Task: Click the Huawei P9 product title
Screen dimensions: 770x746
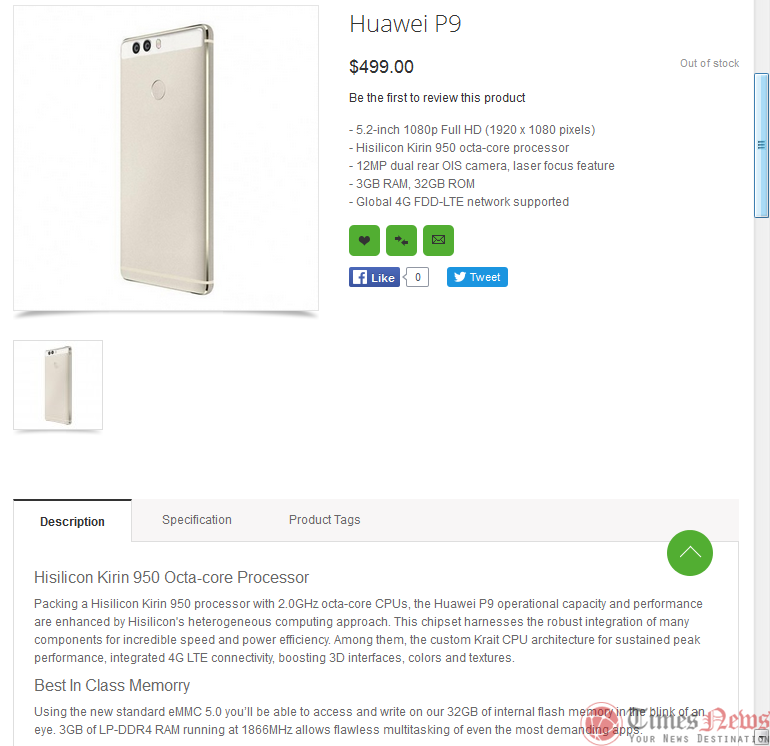Action: click(x=405, y=25)
